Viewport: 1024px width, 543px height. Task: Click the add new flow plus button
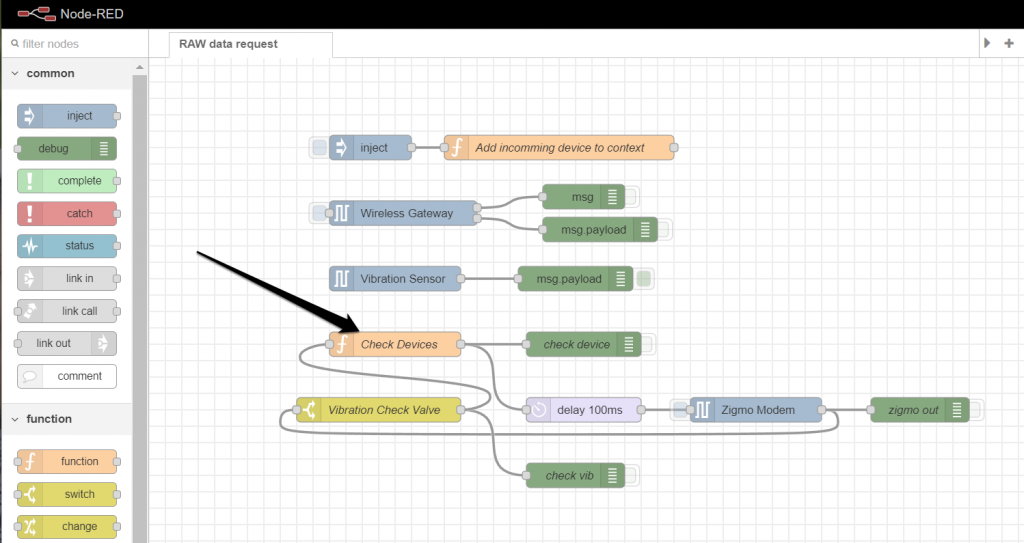pyautogui.click(x=1009, y=43)
